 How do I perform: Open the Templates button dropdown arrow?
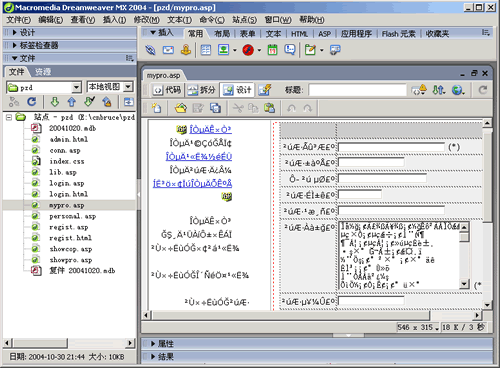[322, 50]
